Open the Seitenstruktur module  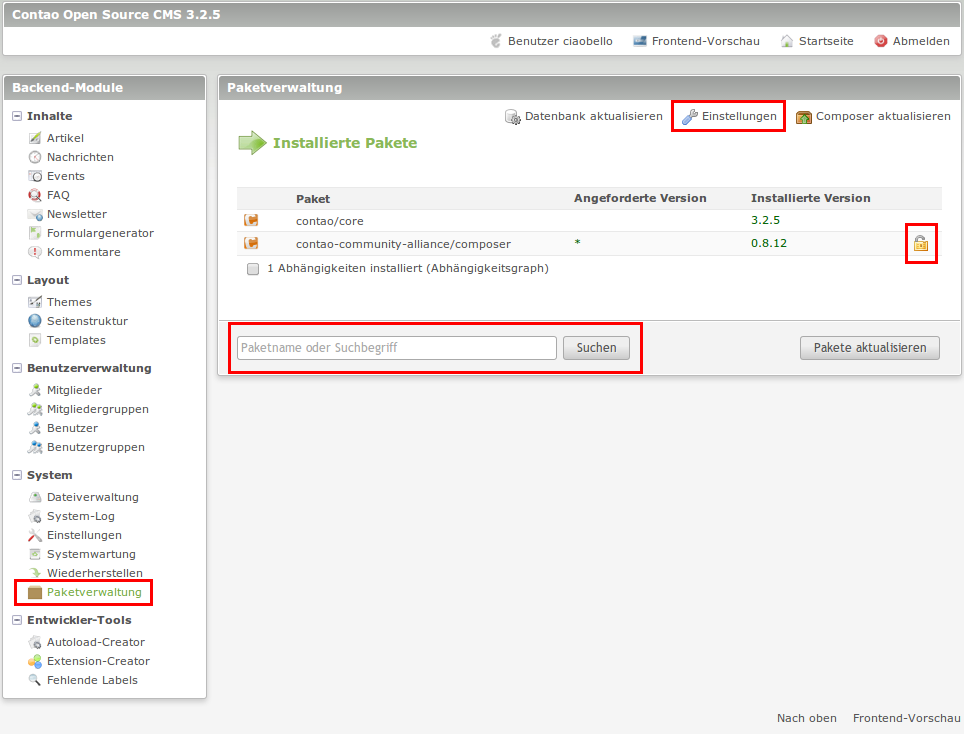(87, 321)
